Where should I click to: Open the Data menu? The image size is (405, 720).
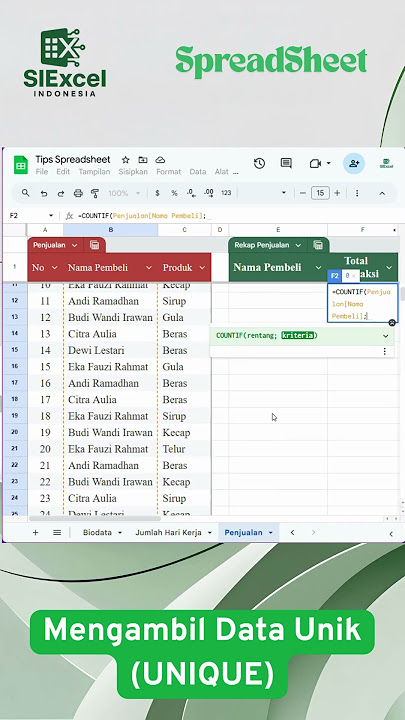pos(197,172)
